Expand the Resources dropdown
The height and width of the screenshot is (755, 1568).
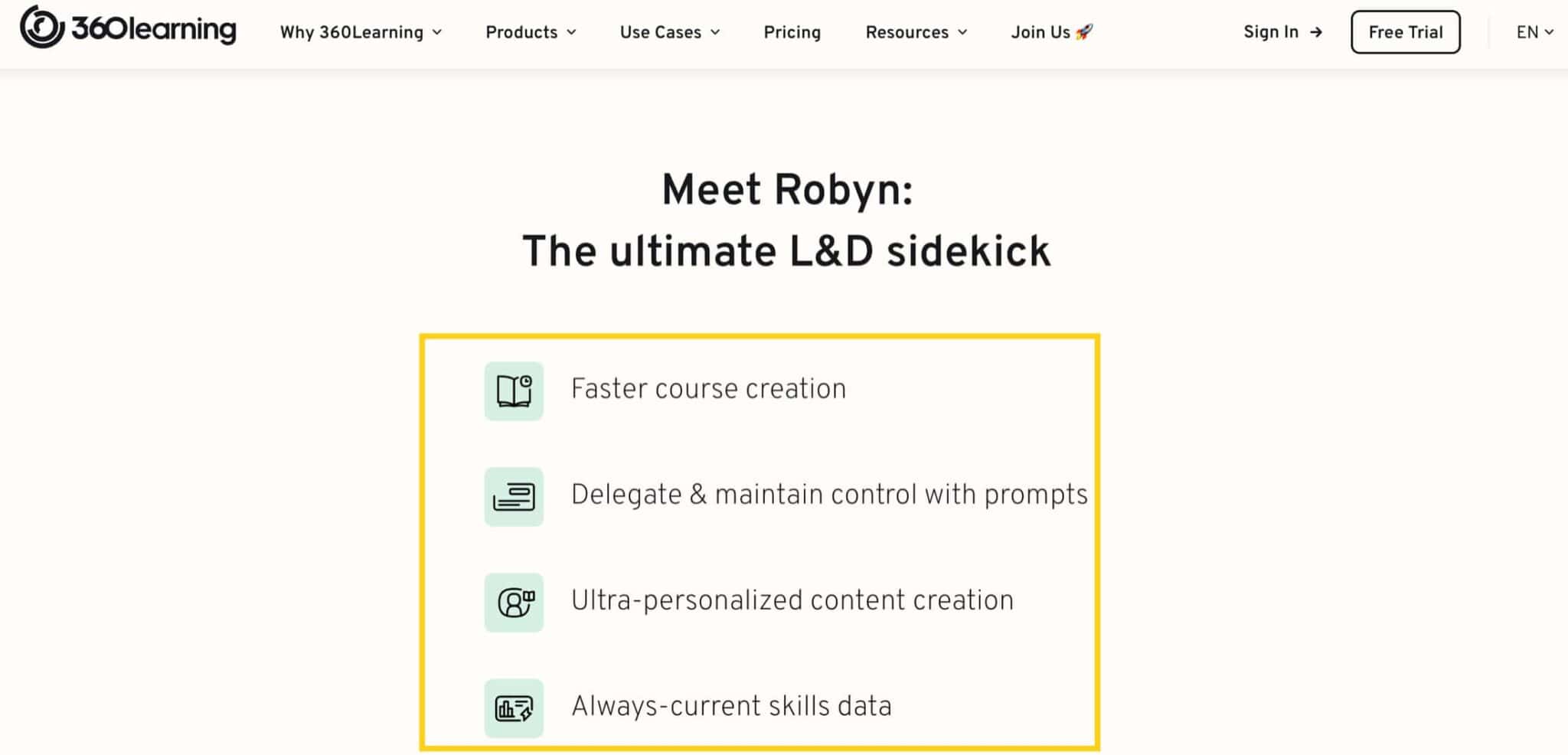(916, 32)
